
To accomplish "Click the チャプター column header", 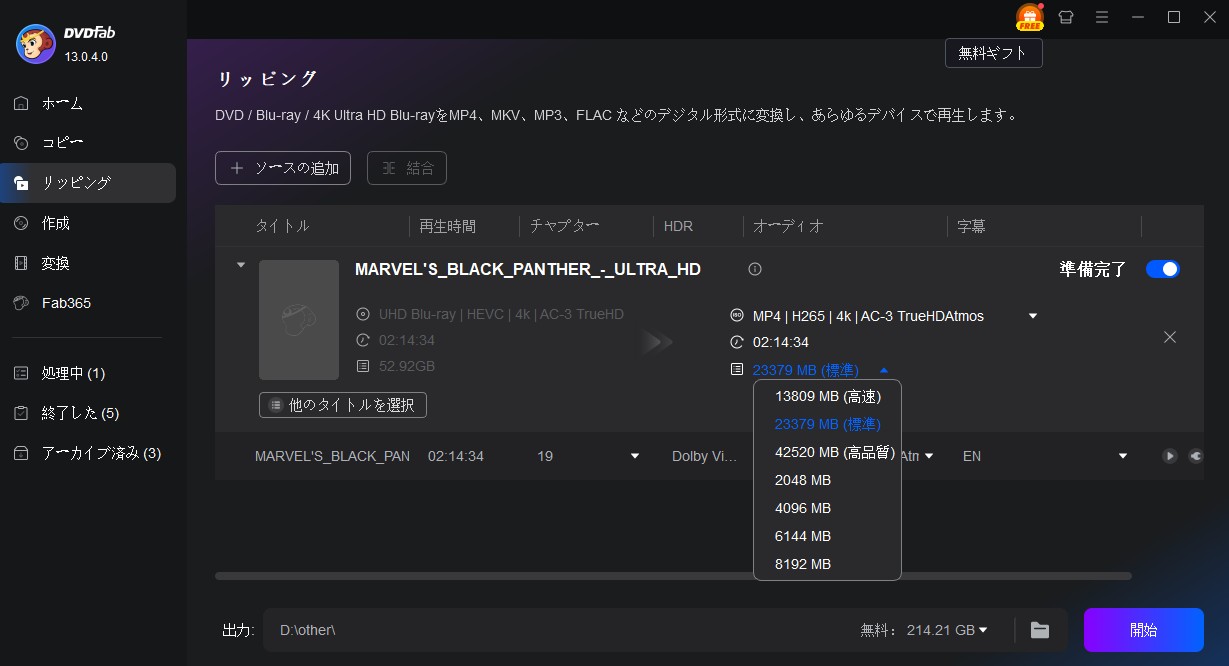I will point(565,226).
